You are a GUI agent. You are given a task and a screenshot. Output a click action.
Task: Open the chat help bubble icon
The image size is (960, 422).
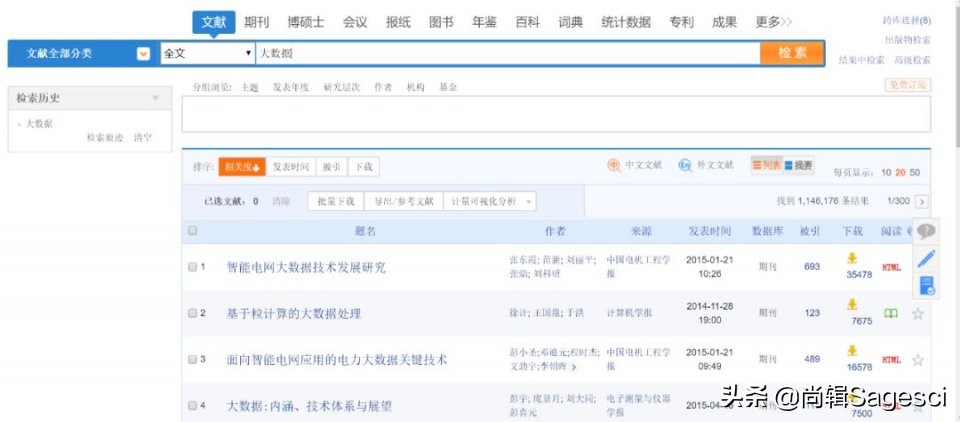point(926,232)
